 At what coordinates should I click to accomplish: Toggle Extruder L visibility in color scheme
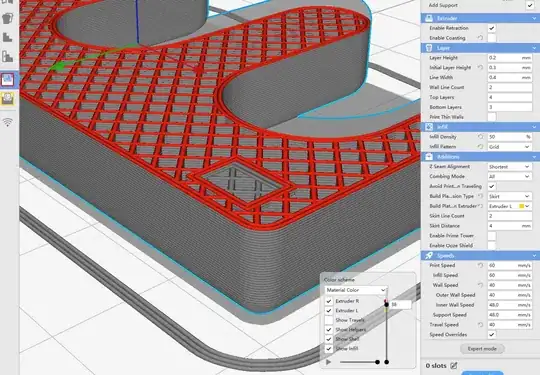click(x=329, y=311)
